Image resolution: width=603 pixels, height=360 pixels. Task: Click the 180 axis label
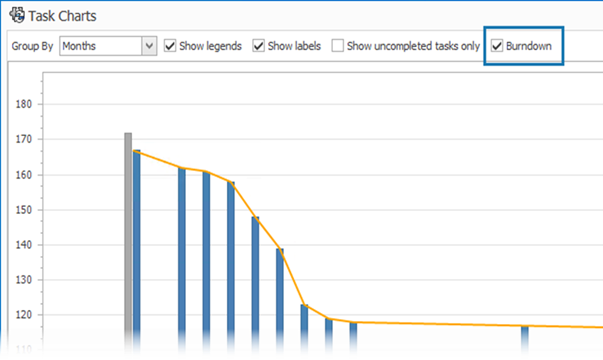click(x=23, y=104)
